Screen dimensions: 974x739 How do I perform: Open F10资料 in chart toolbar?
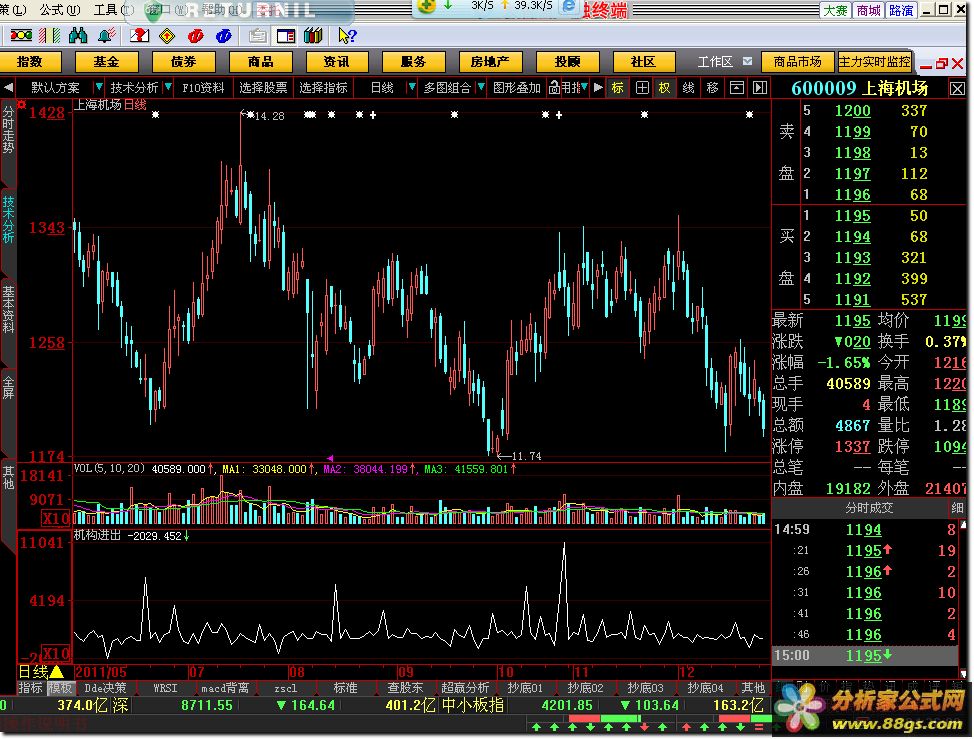coord(203,88)
